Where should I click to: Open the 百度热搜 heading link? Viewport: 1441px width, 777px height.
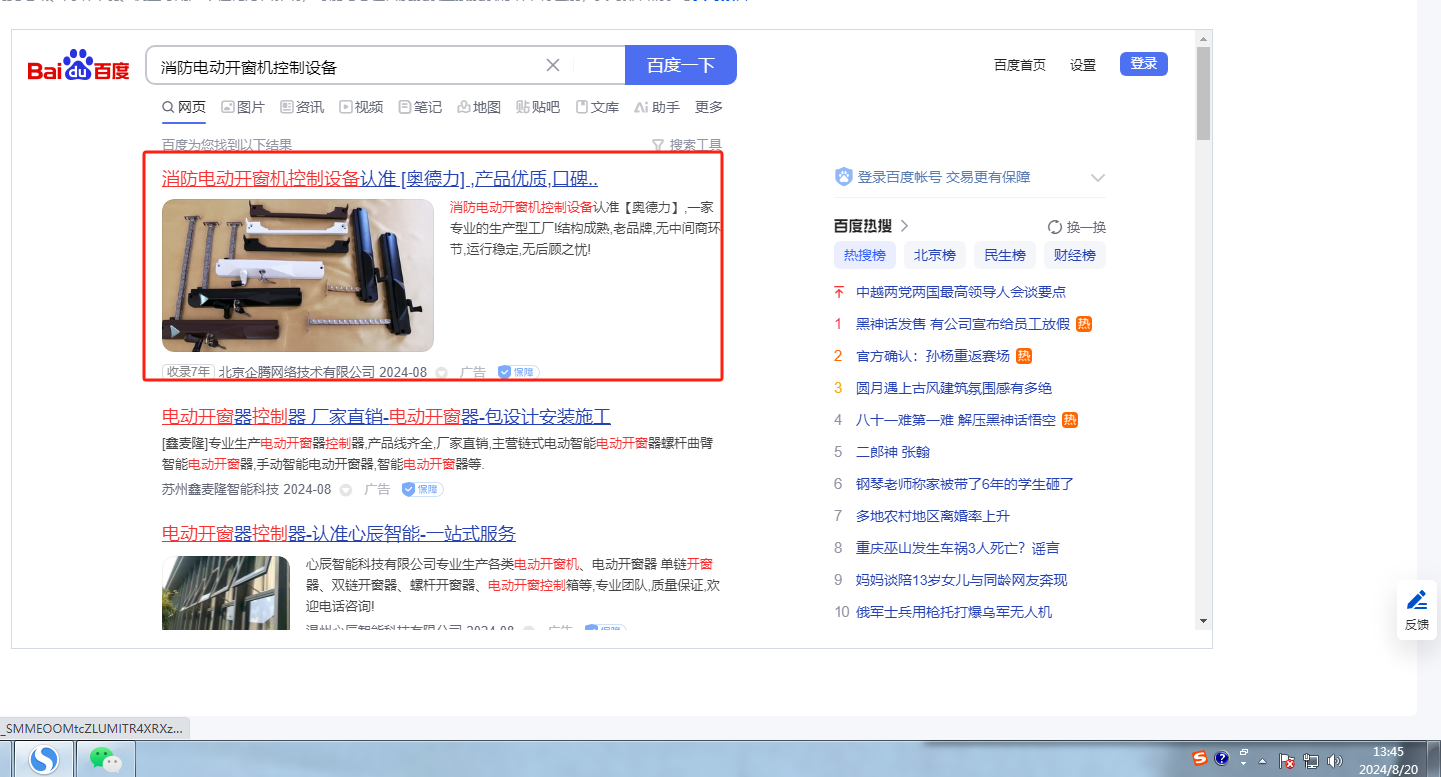871,226
